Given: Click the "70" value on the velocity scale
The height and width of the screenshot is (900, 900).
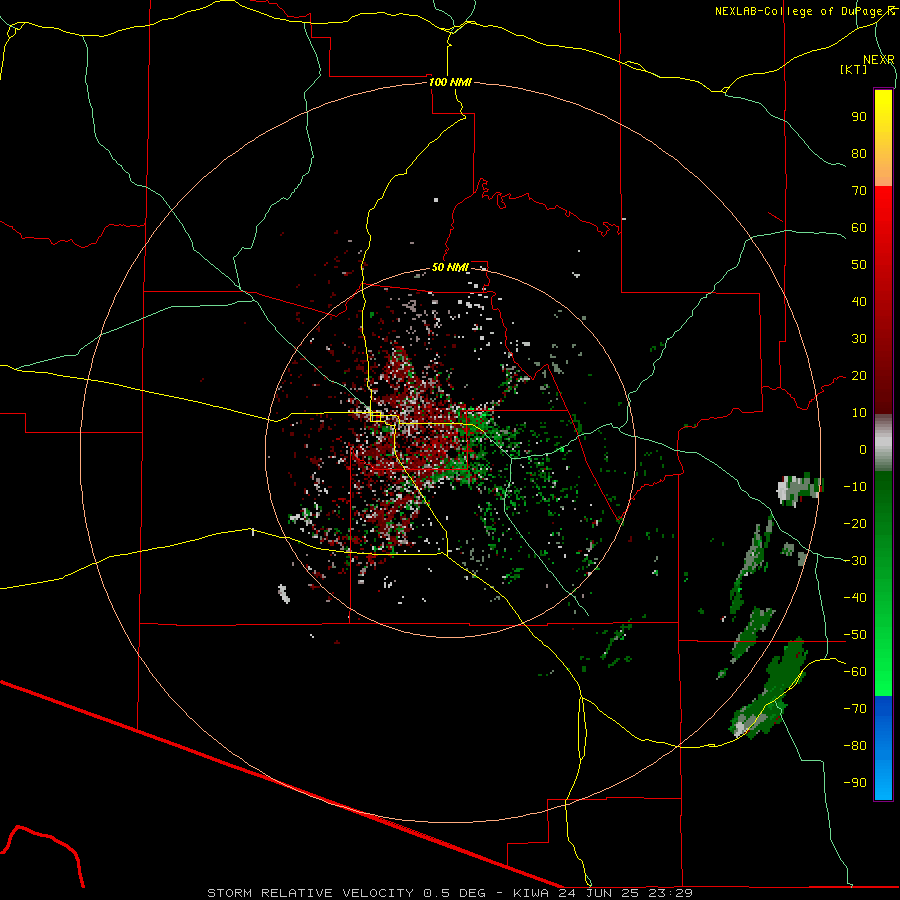Looking at the screenshot, I should (x=859, y=191).
